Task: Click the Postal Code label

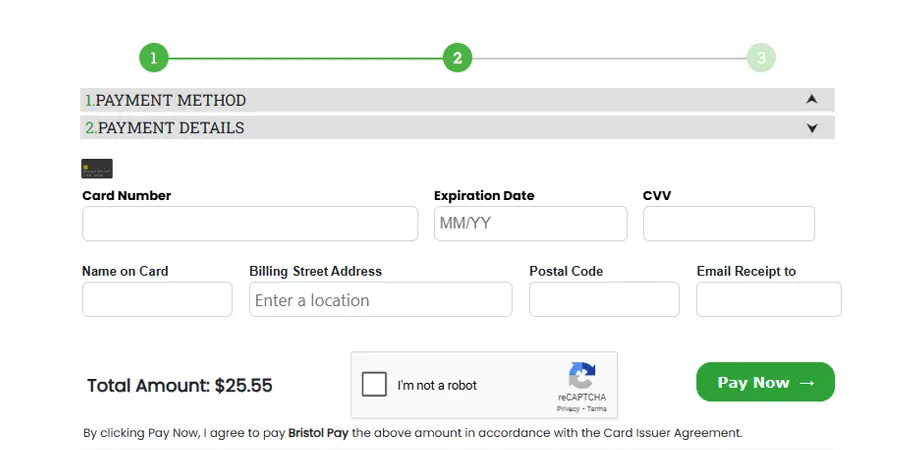Action: click(566, 271)
